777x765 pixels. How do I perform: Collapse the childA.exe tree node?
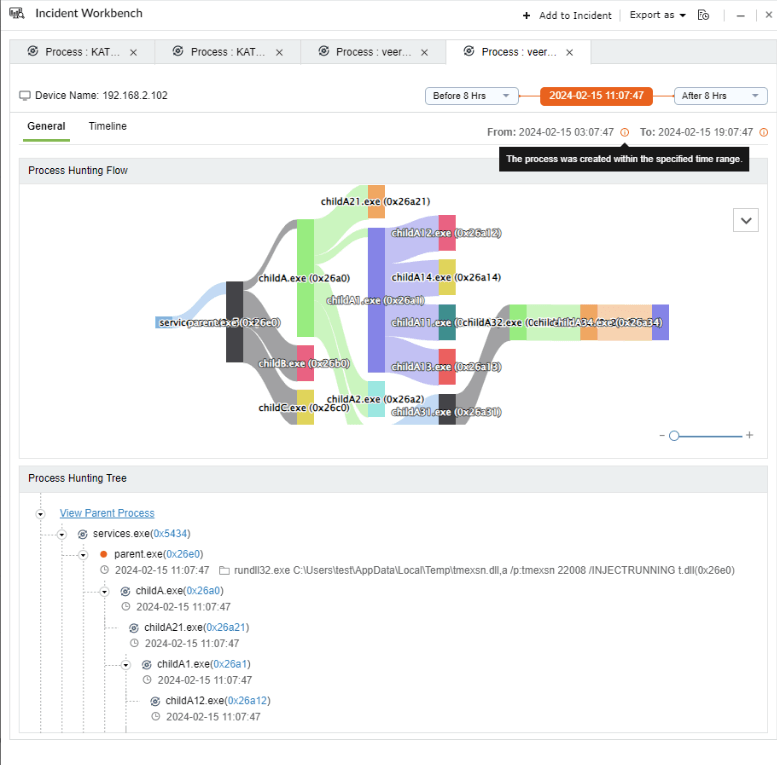105,592
